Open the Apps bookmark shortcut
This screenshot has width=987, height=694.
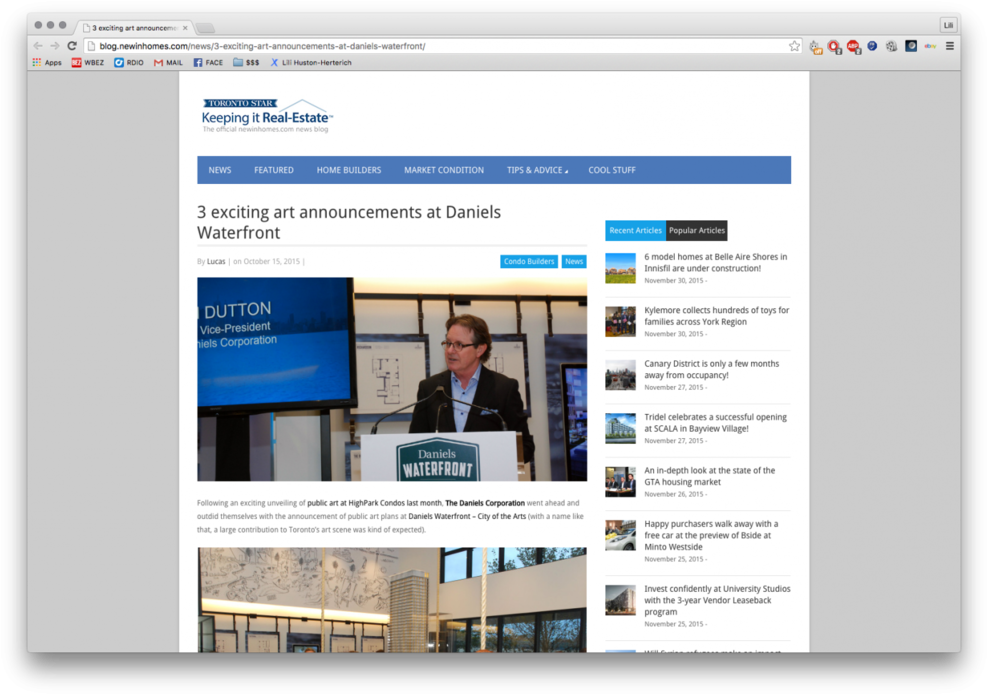[x=46, y=62]
